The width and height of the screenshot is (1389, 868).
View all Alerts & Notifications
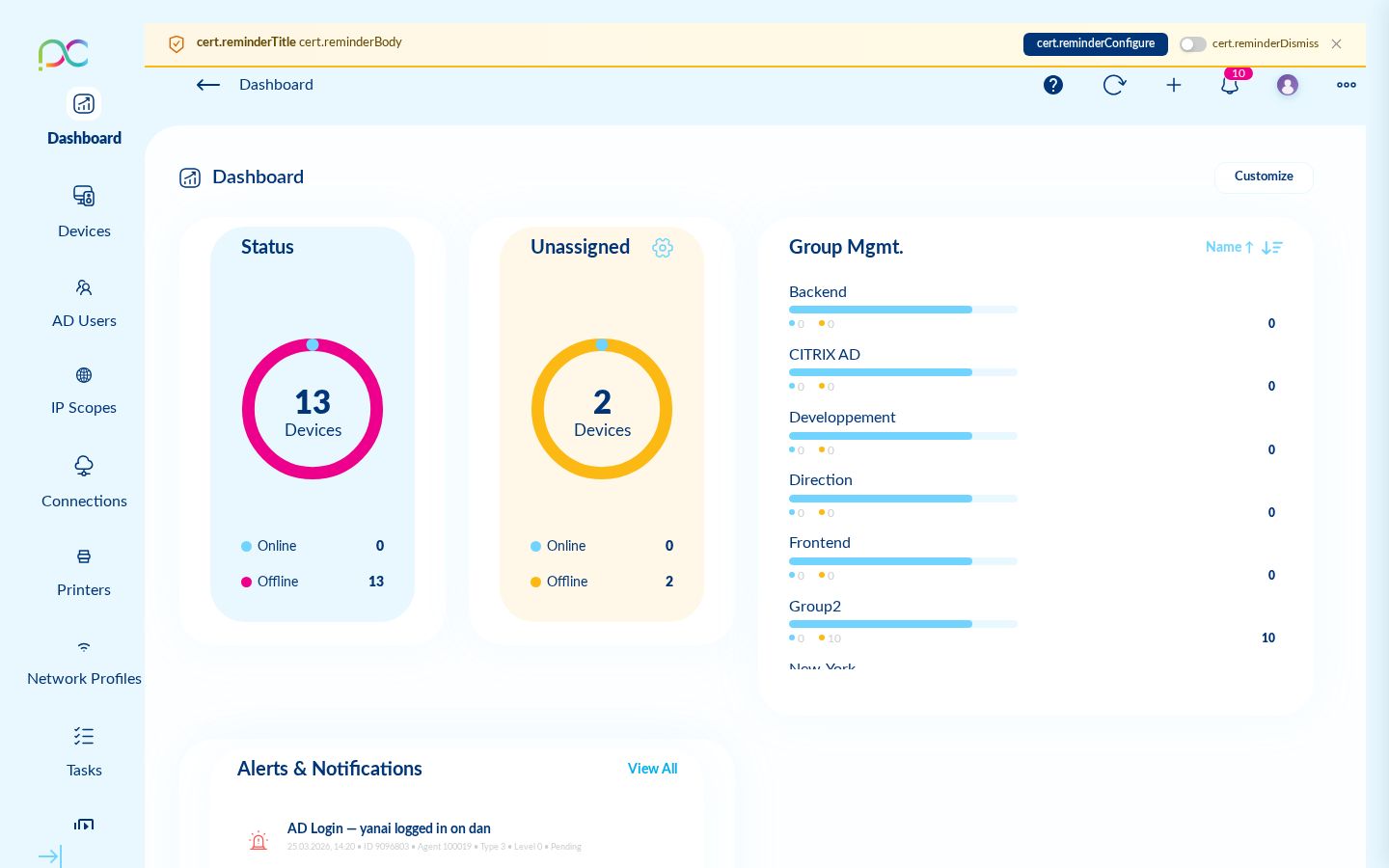(x=652, y=769)
